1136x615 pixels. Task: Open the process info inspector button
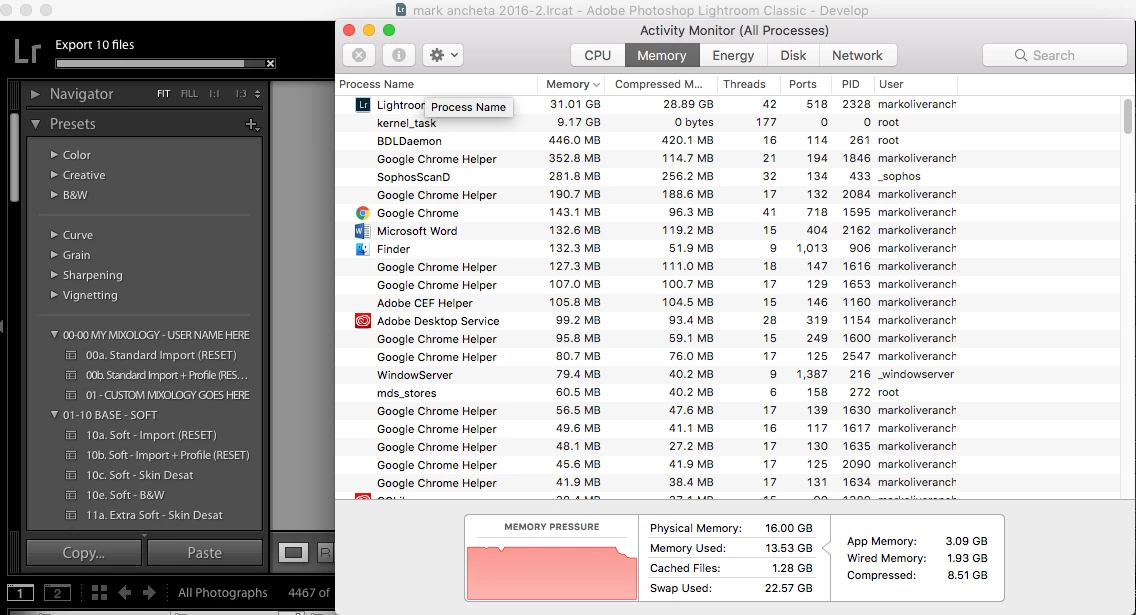point(398,55)
